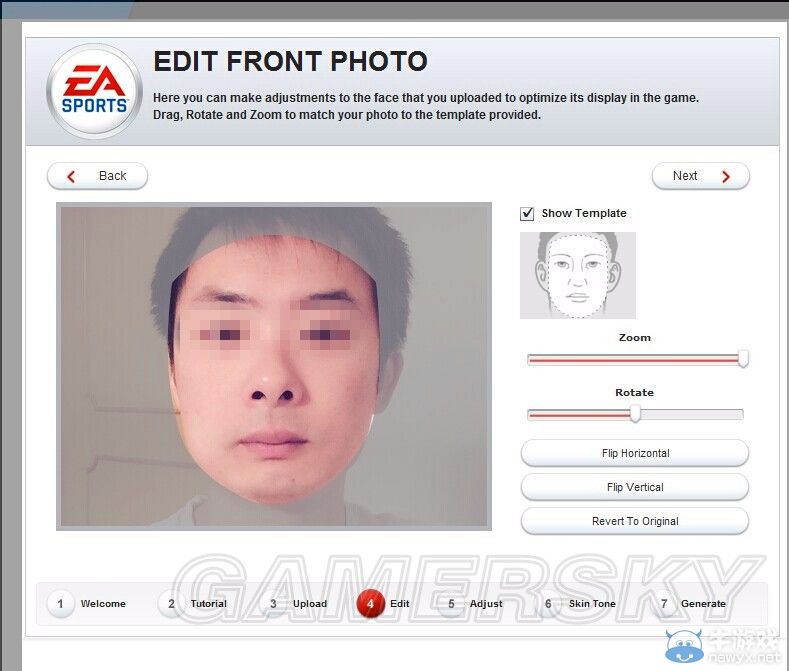Uncheck the Show Template checkbox
Screen dimensions: 789x671
[x=527, y=213]
